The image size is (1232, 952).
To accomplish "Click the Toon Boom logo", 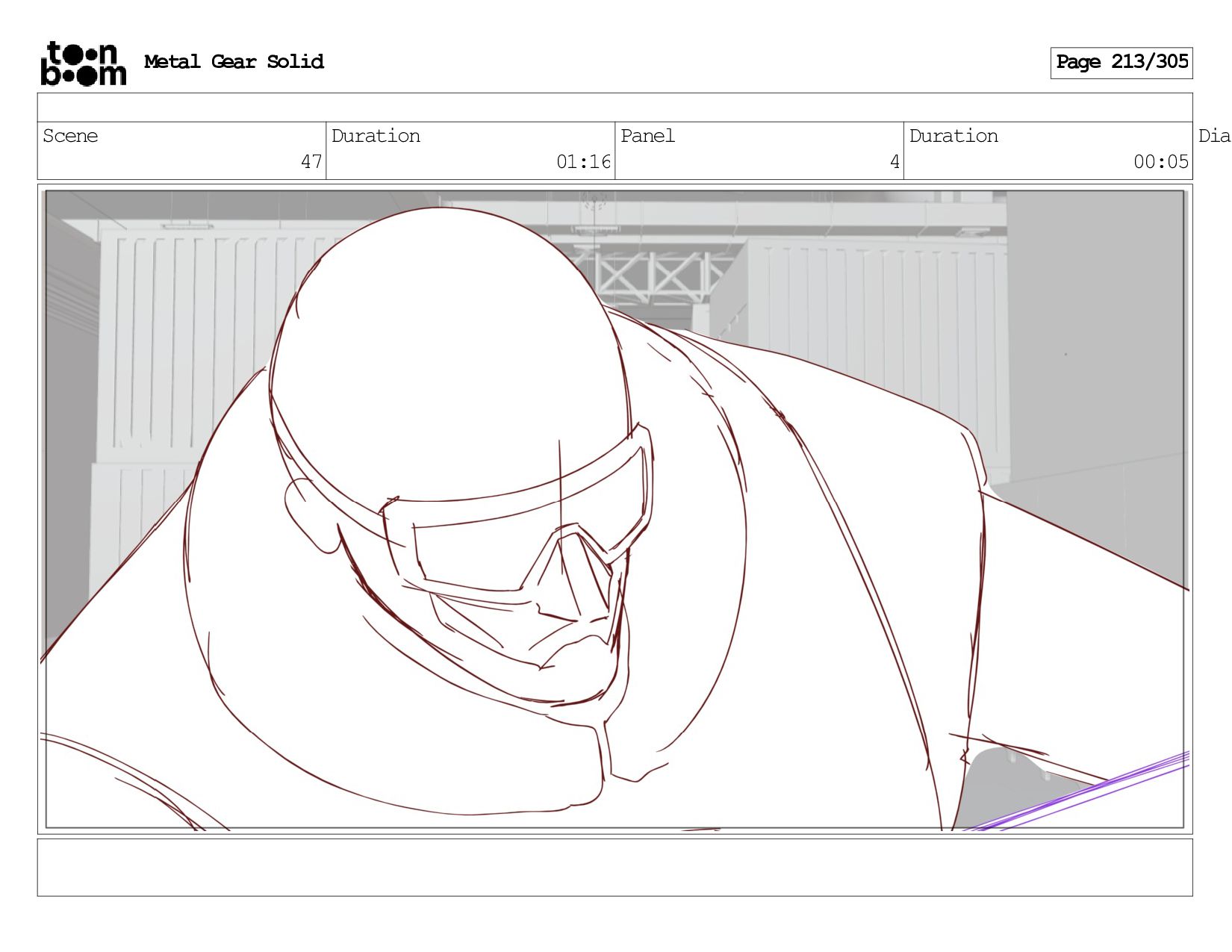I will (x=83, y=63).
